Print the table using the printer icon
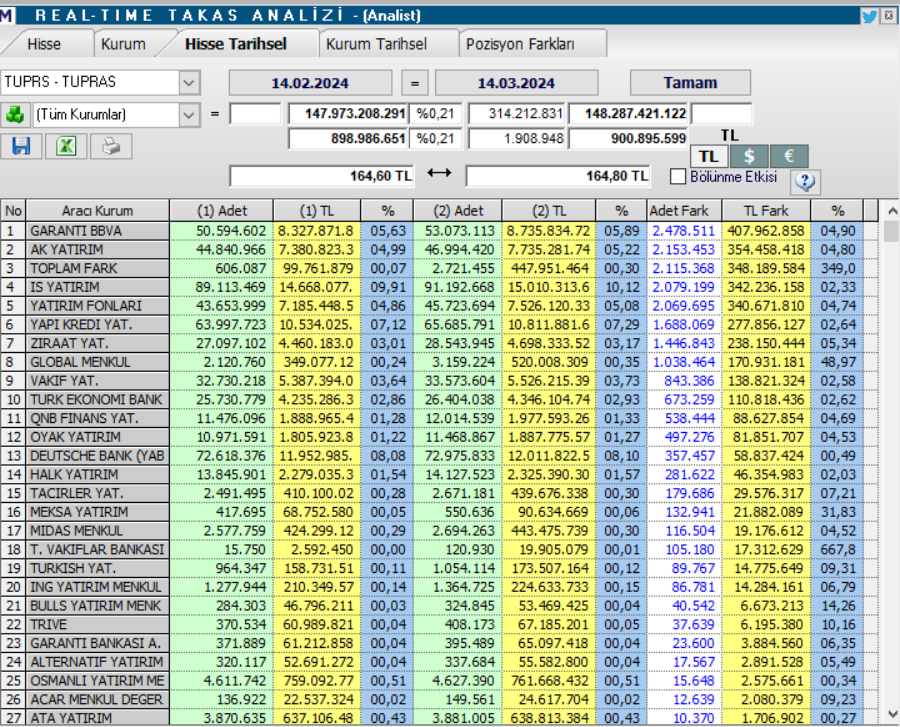Screen dimensions: 900x727 [111, 146]
